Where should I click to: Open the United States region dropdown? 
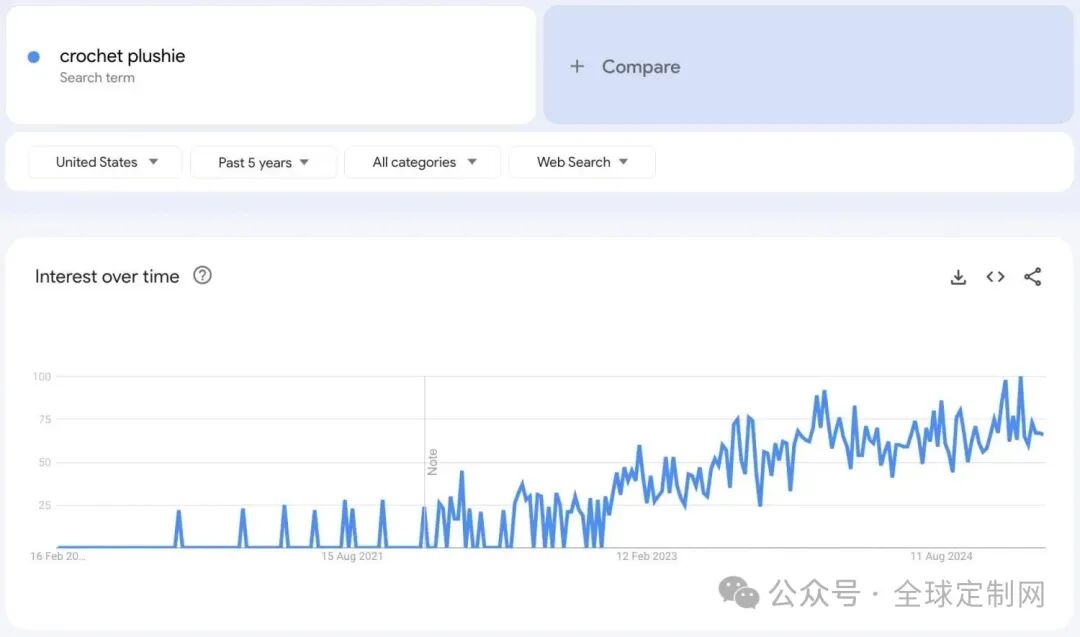(x=106, y=162)
